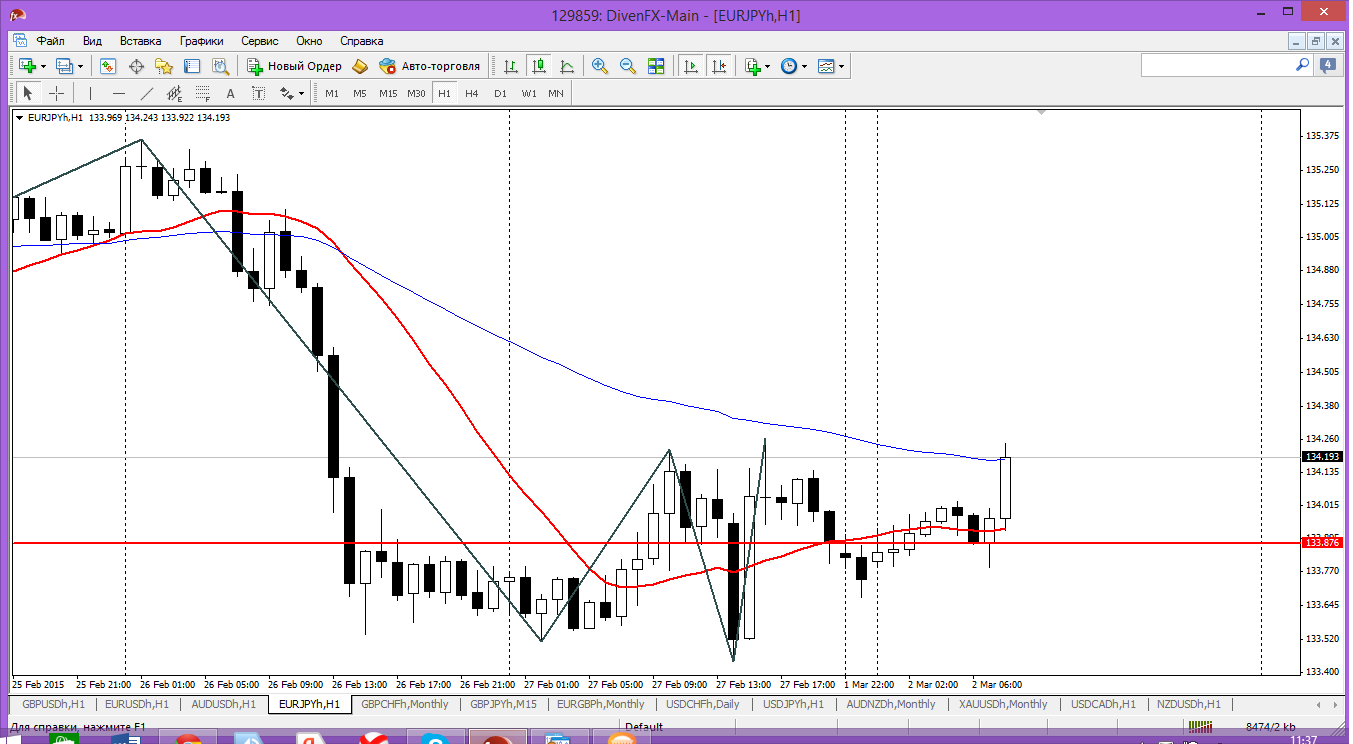The image size is (1353, 744).
Task: Click the Default profile status text
Action: pos(644,727)
